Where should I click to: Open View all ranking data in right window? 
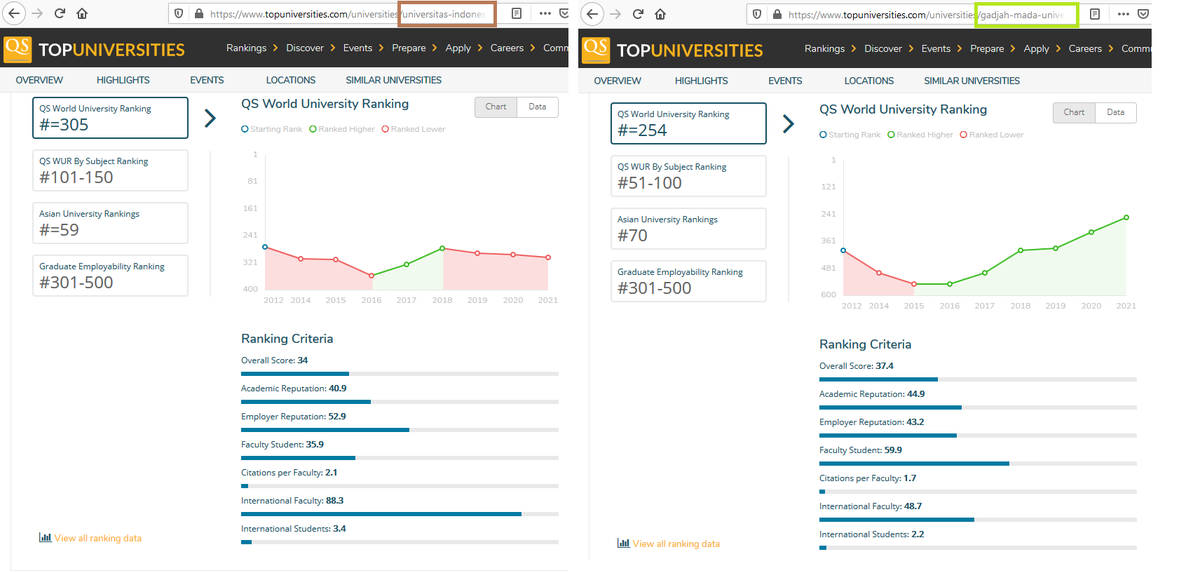676,544
